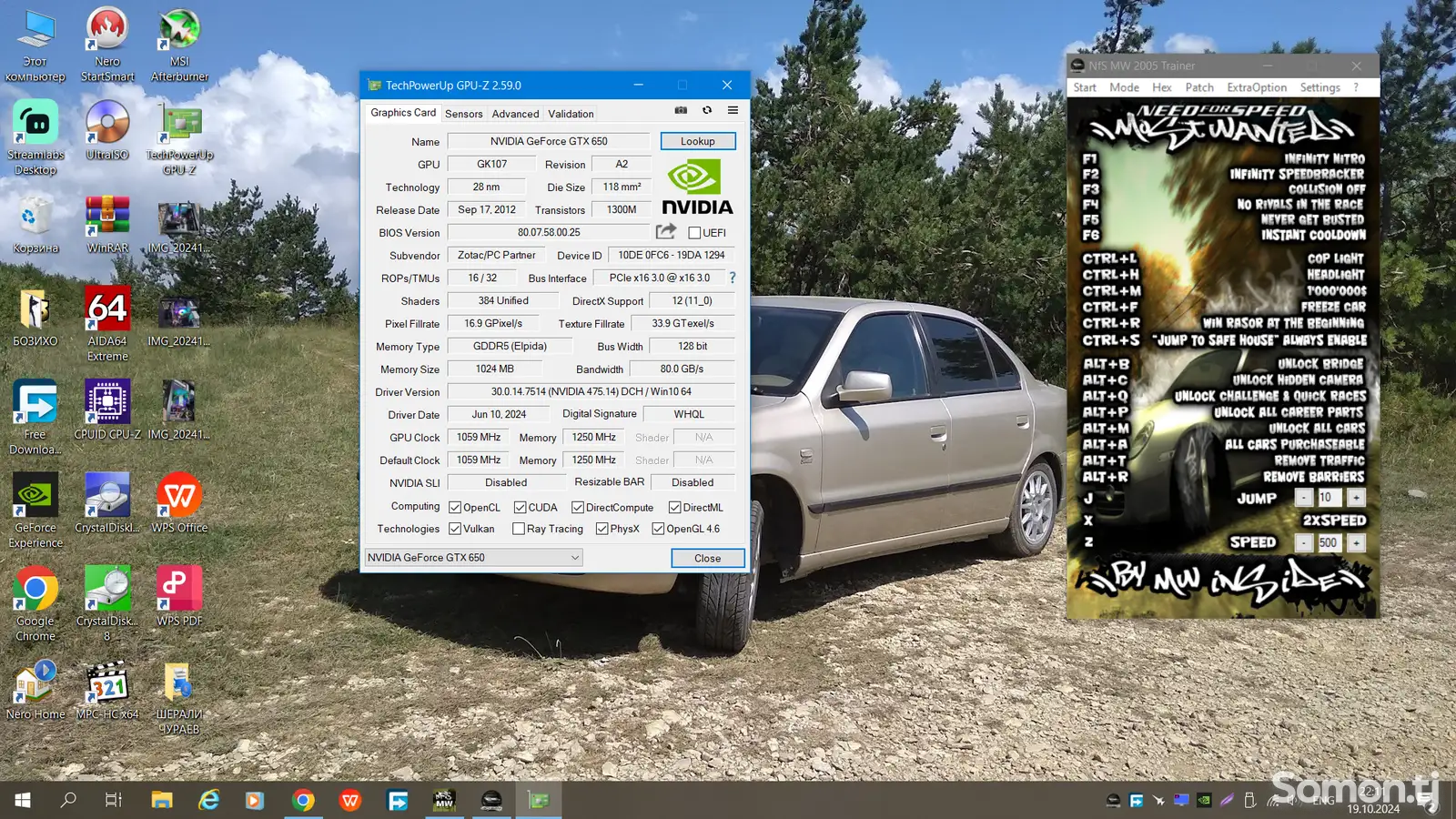Click the BIOS share/export arrow icon
1456x819 pixels.
(666, 231)
